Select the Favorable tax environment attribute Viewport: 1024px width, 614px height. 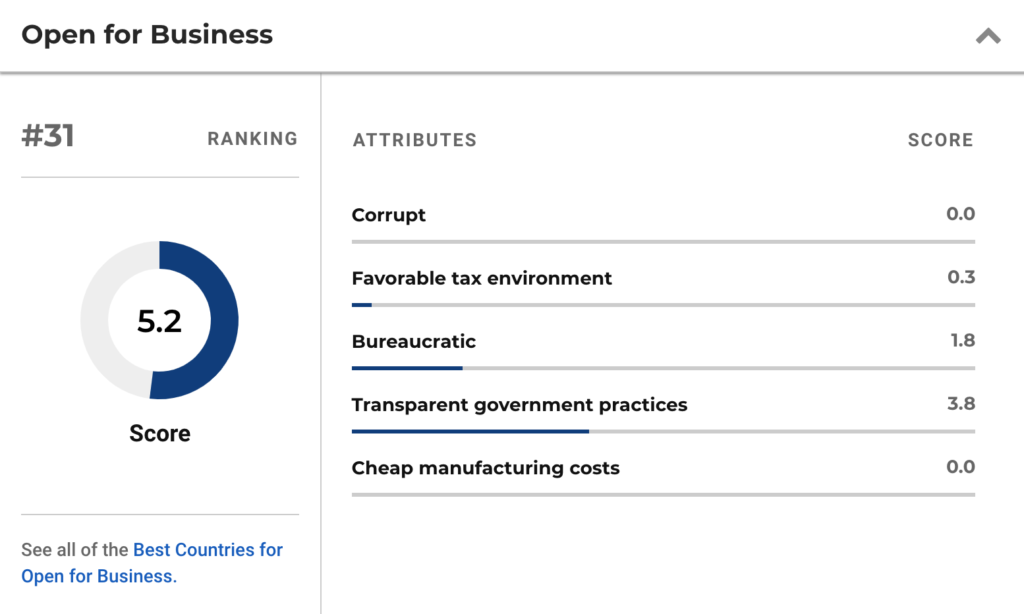point(481,278)
